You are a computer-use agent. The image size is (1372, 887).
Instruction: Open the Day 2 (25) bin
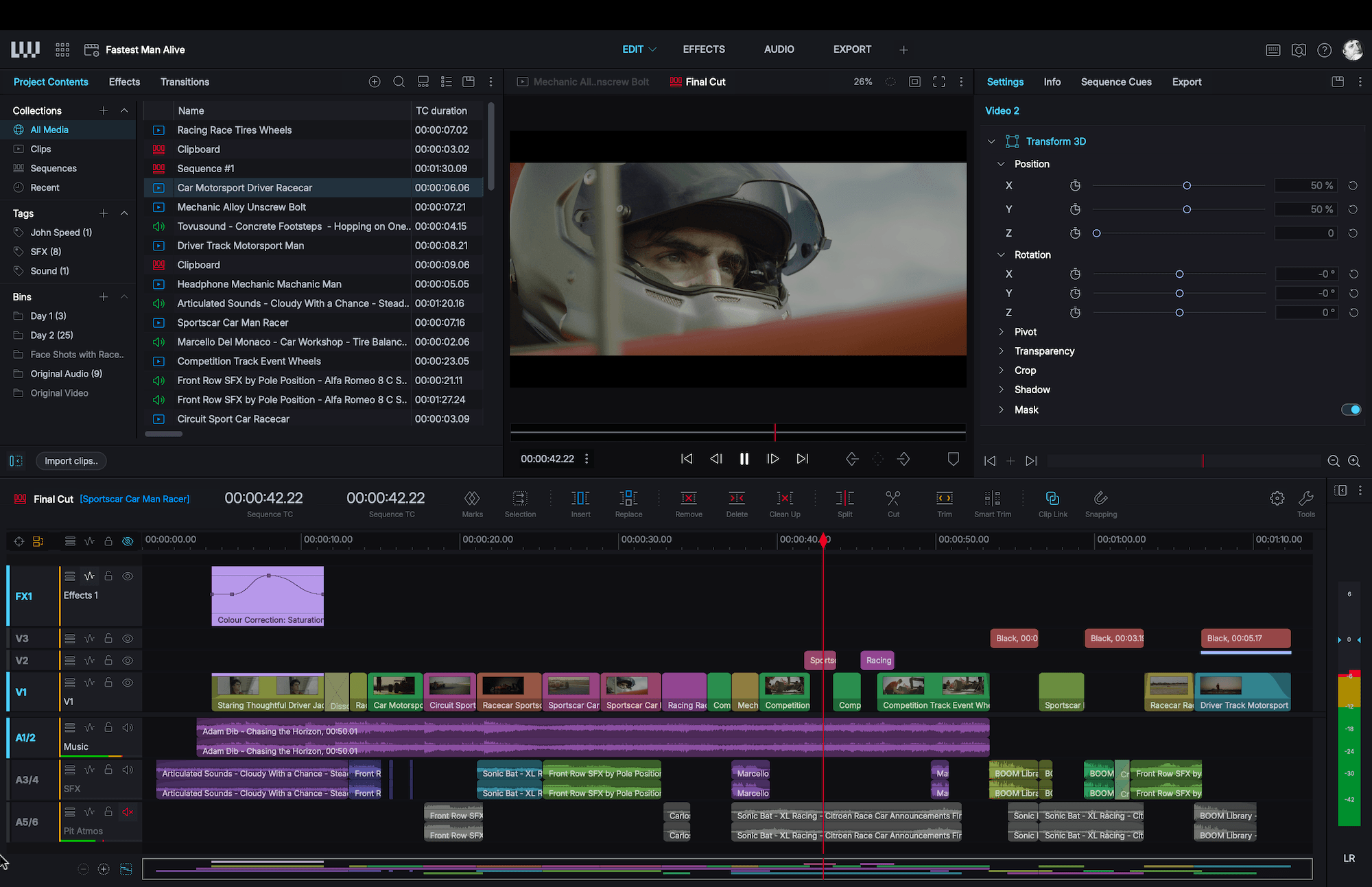tap(69, 335)
